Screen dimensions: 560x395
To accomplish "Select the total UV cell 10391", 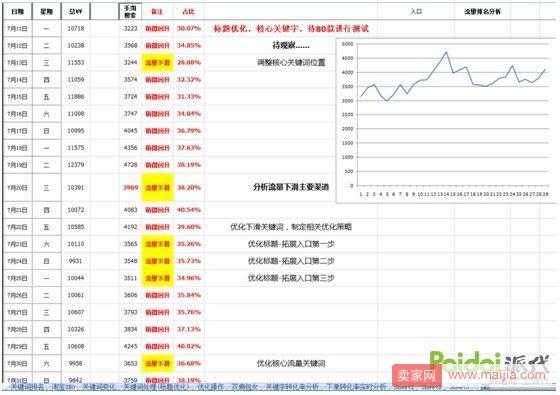I will (76, 188).
